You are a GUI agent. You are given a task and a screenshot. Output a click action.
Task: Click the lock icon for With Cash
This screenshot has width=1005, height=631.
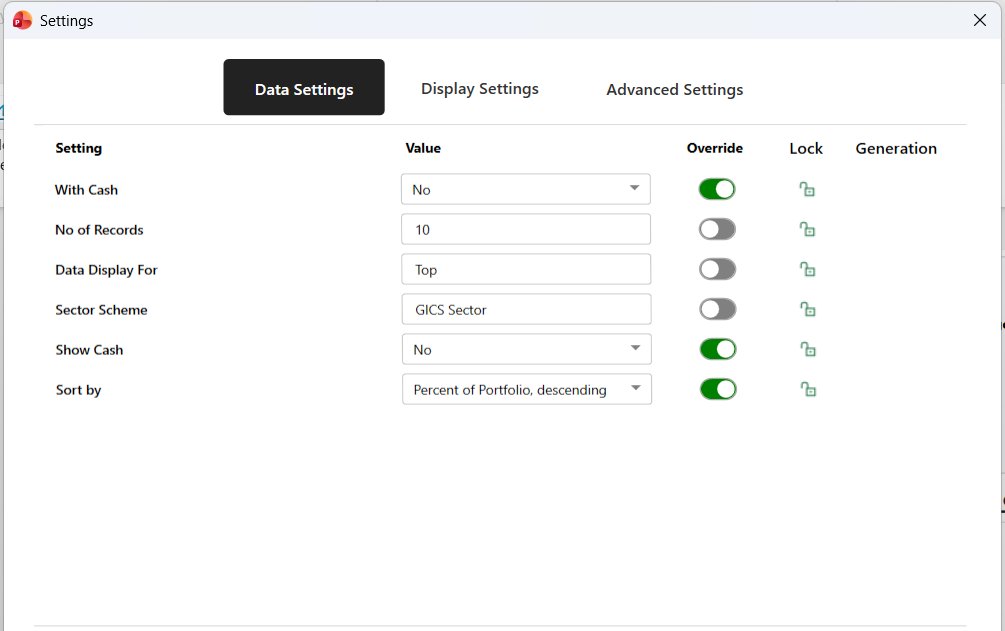807,189
